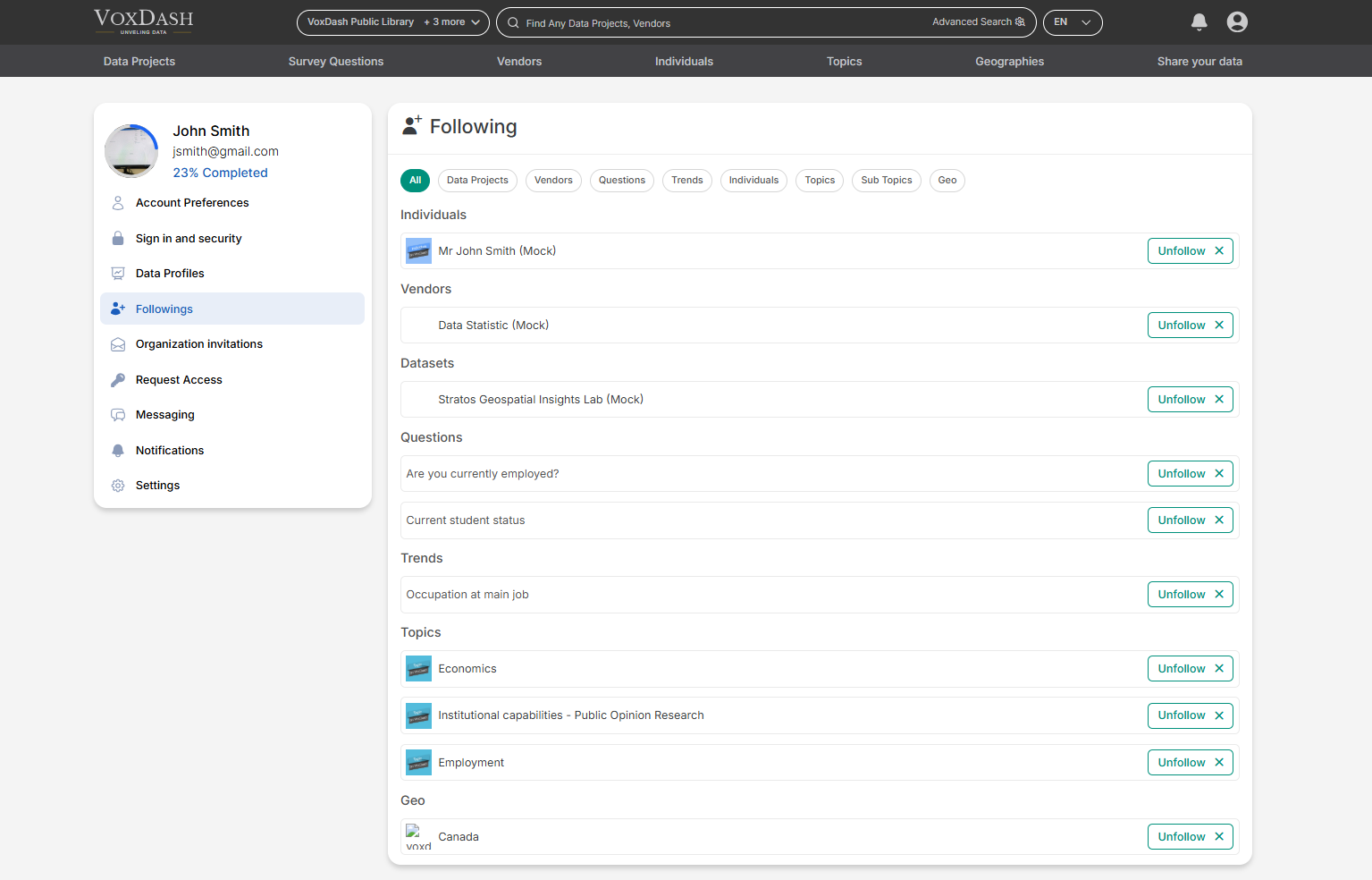The width and height of the screenshot is (1372, 880).
Task: Click the Following heading person-plus icon
Action: coord(411,126)
